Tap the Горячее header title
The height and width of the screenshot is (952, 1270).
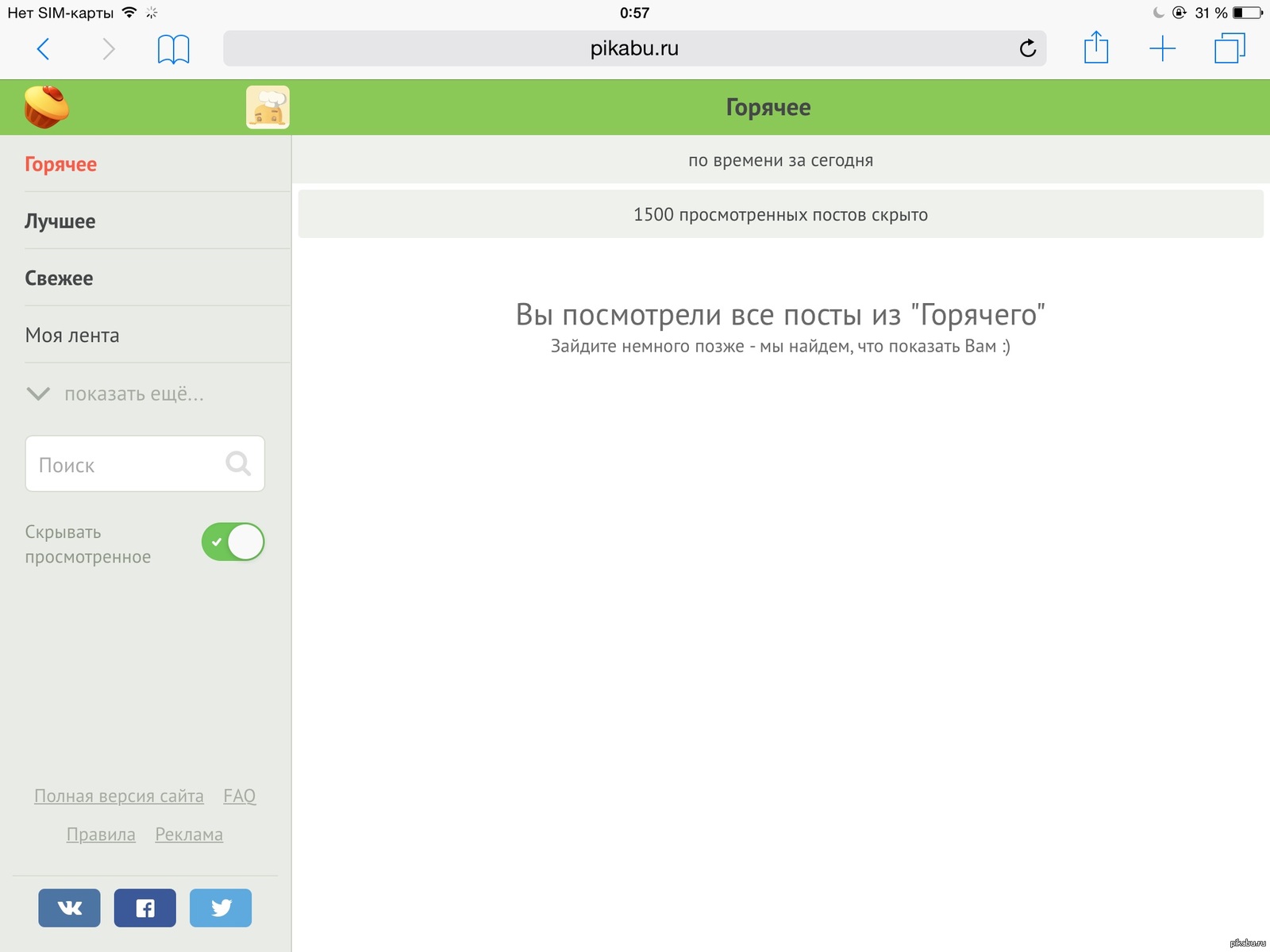point(768,107)
